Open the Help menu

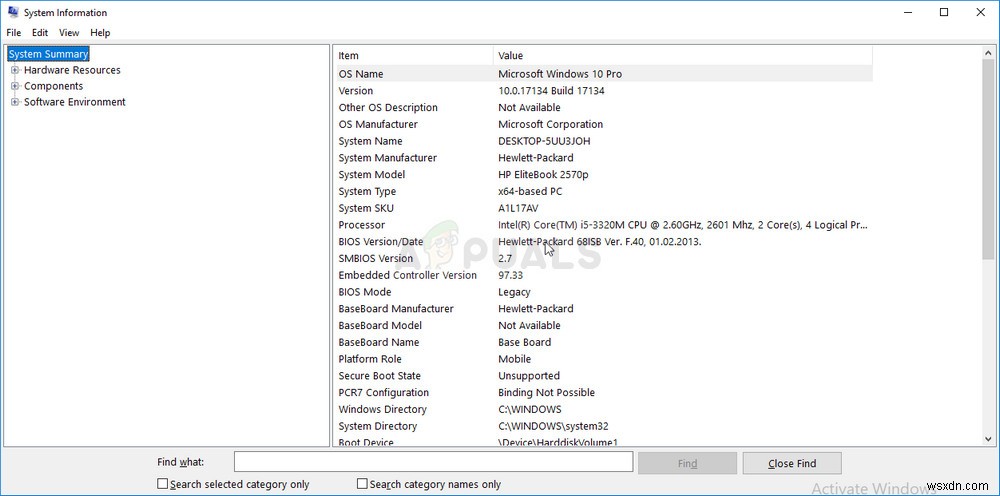[100, 33]
